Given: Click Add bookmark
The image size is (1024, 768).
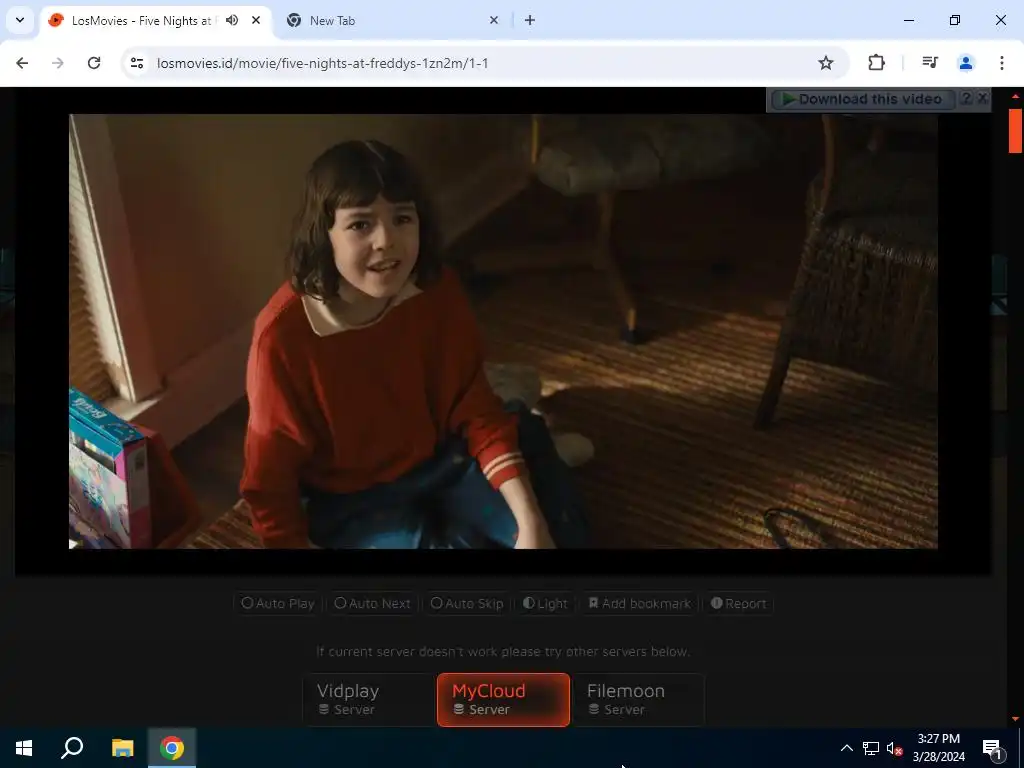Looking at the screenshot, I should coord(640,603).
